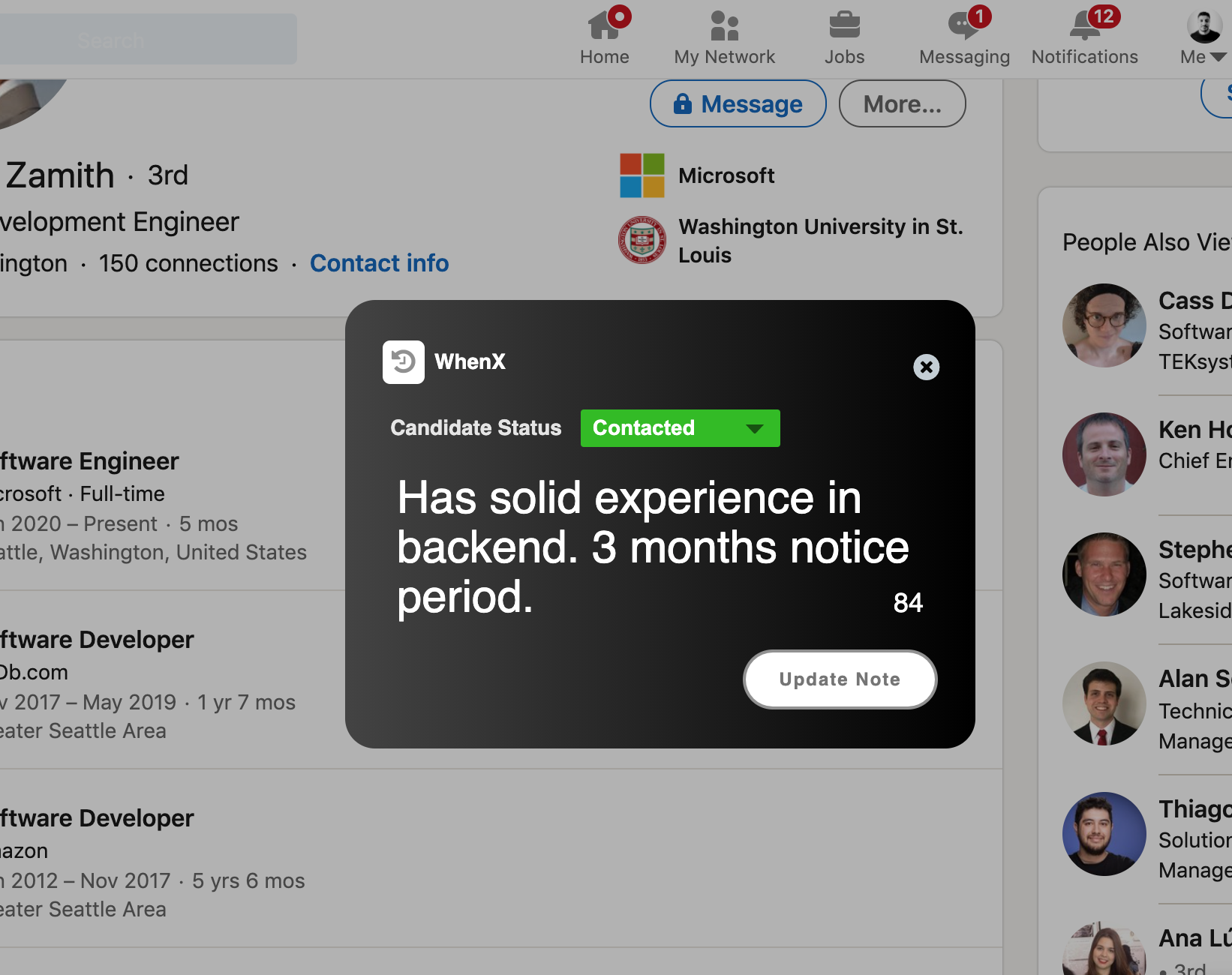Open Ana Lú profile photo
Screen dimensions: 1232x975
1104,949
